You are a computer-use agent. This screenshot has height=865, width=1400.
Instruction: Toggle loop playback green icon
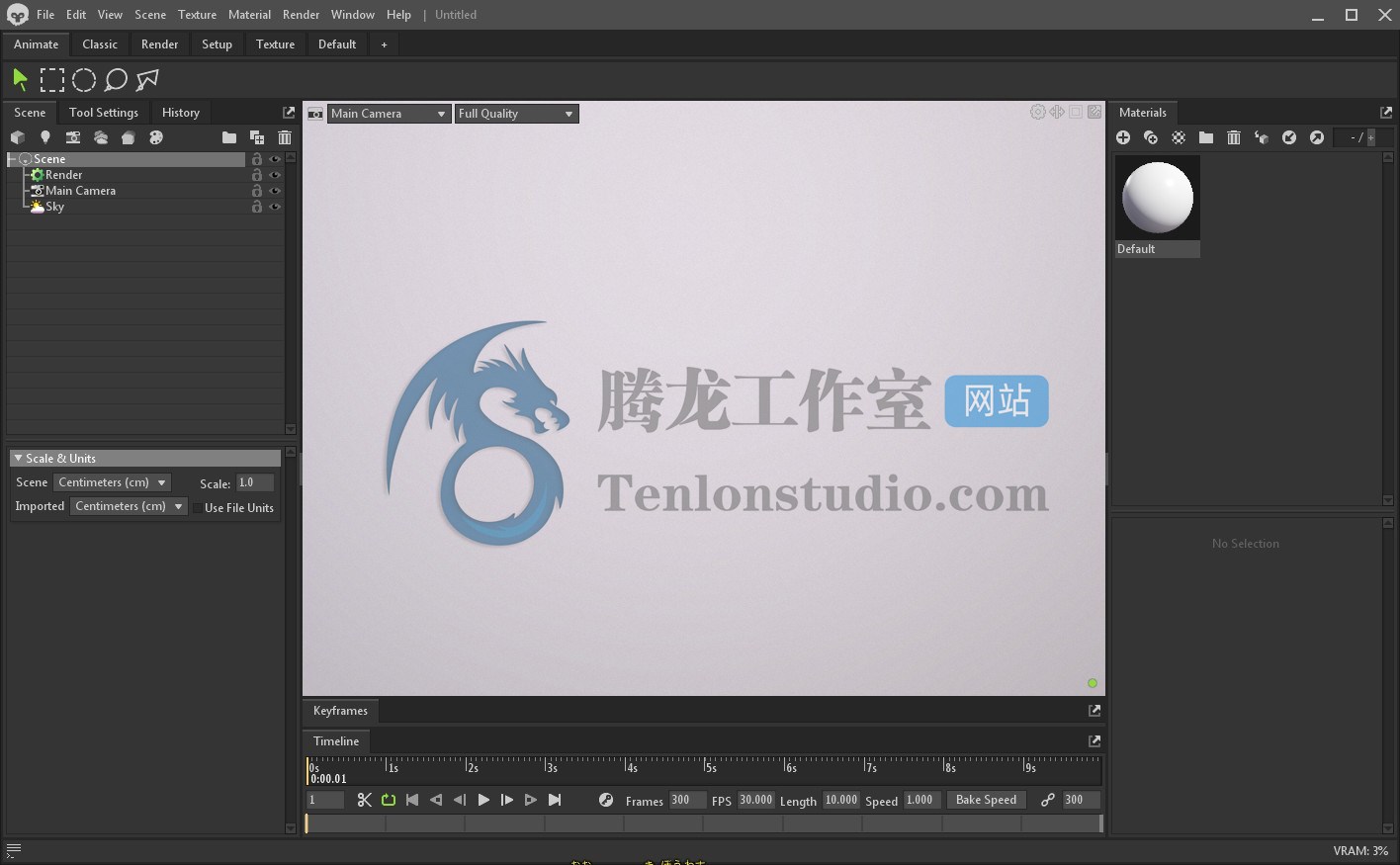pyautogui.click(x=389, y=800)
